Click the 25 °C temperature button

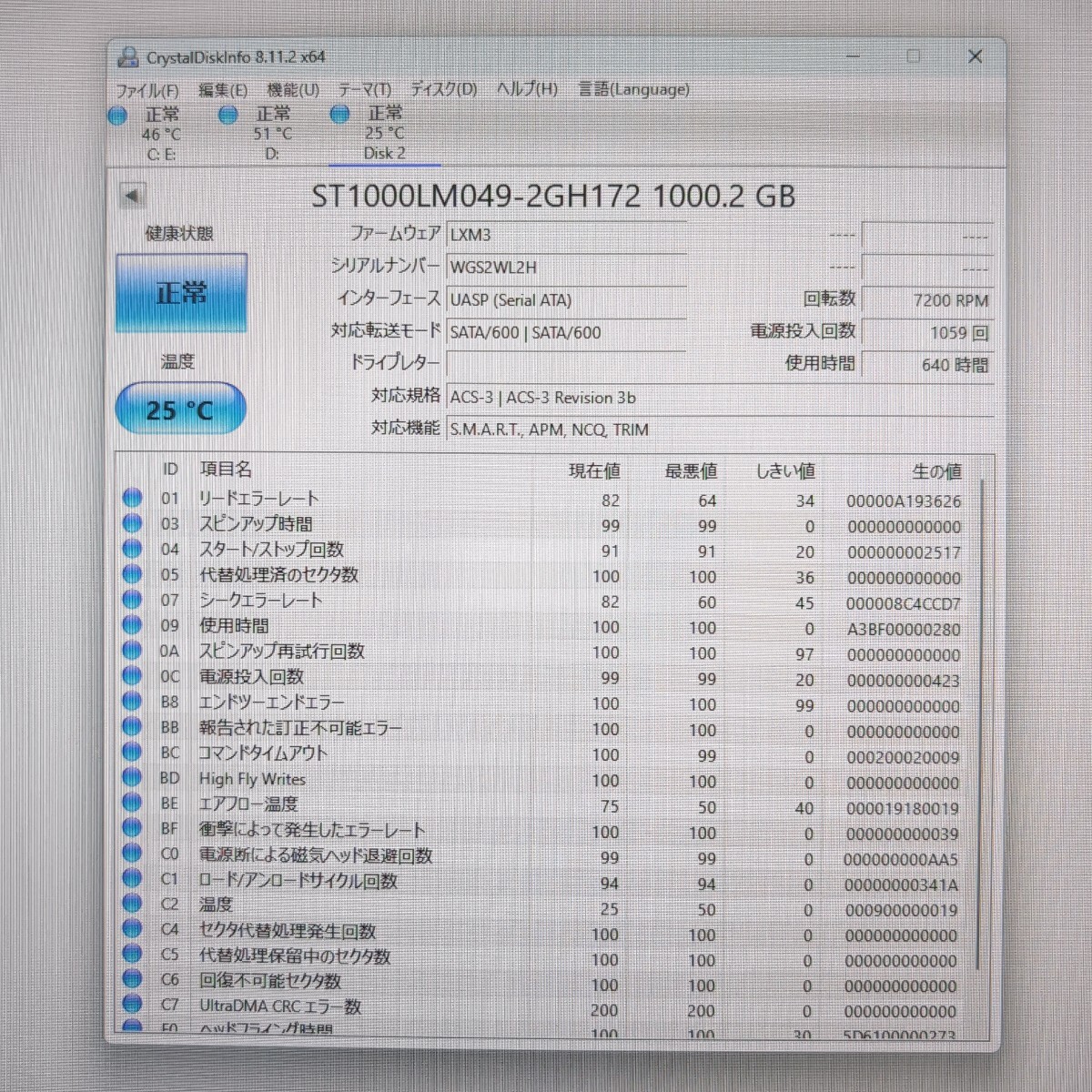click(180, 409)
